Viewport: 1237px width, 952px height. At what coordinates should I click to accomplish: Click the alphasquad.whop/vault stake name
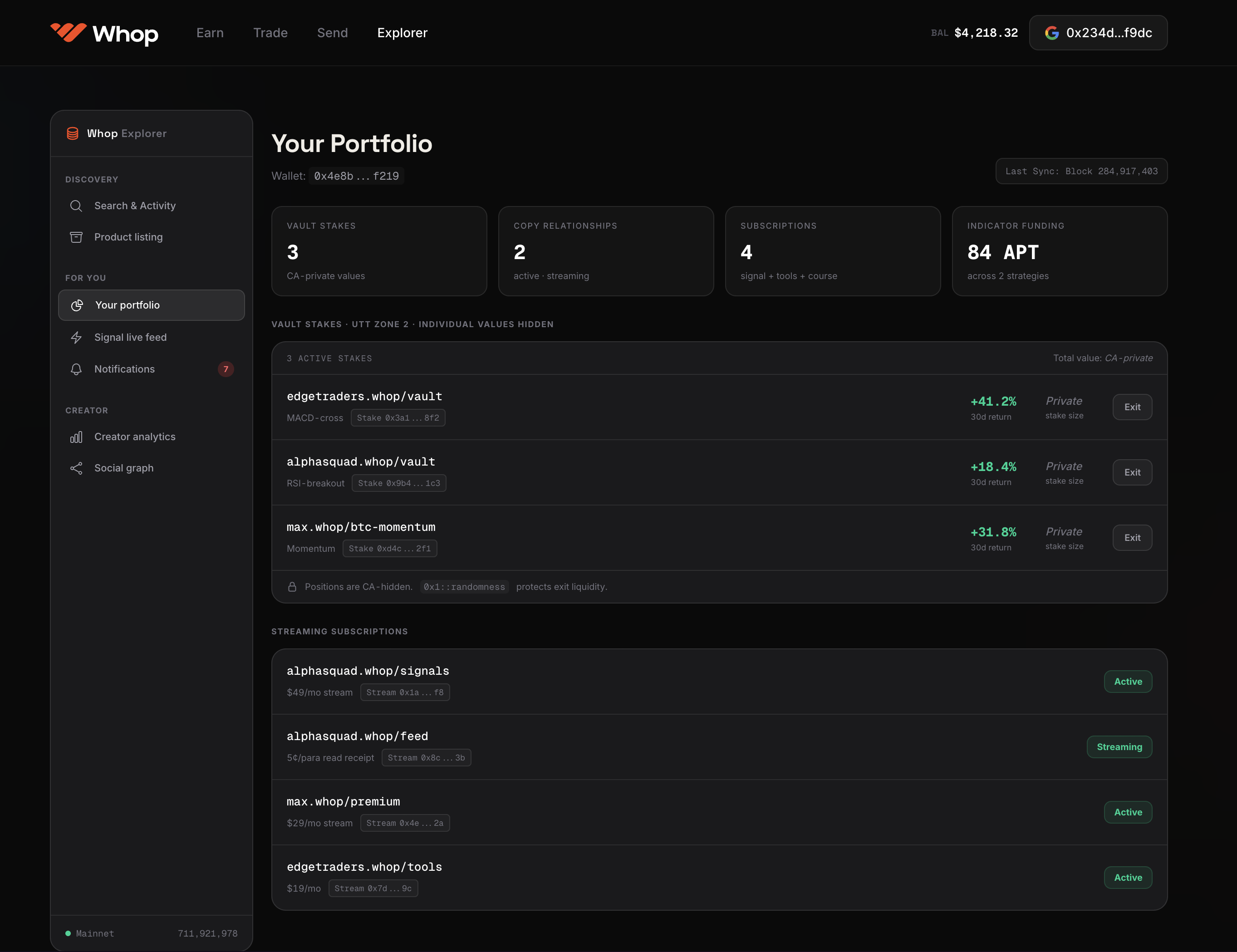click(x=361, y=461)
